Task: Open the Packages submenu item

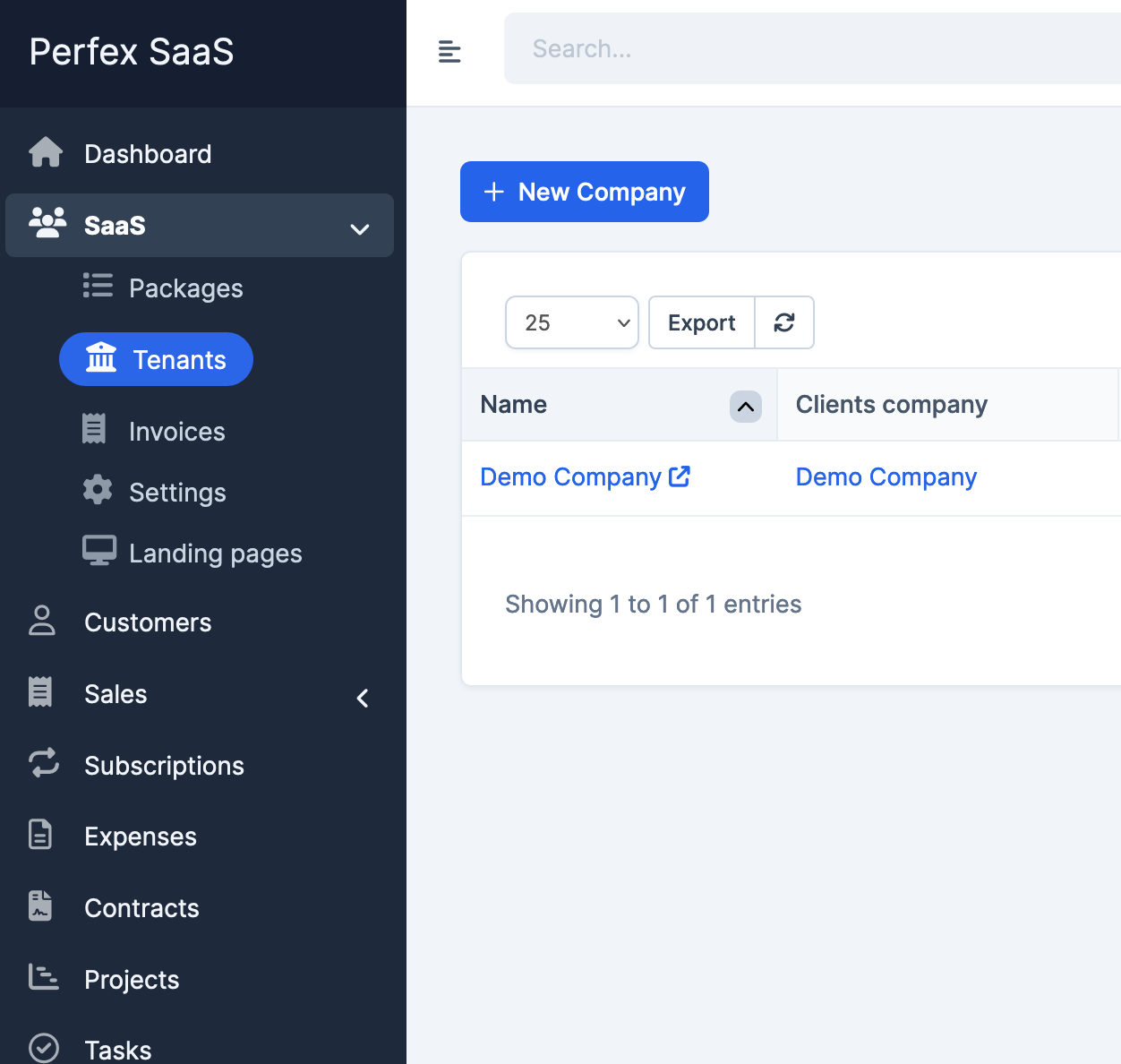Action: pos(185,288)
